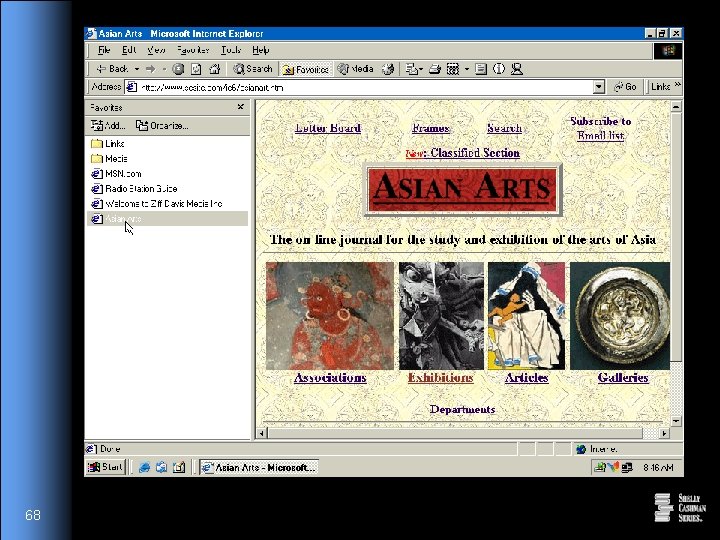
Task: Click the red demon painting thumbnail
Action: (x=330, y=316)
